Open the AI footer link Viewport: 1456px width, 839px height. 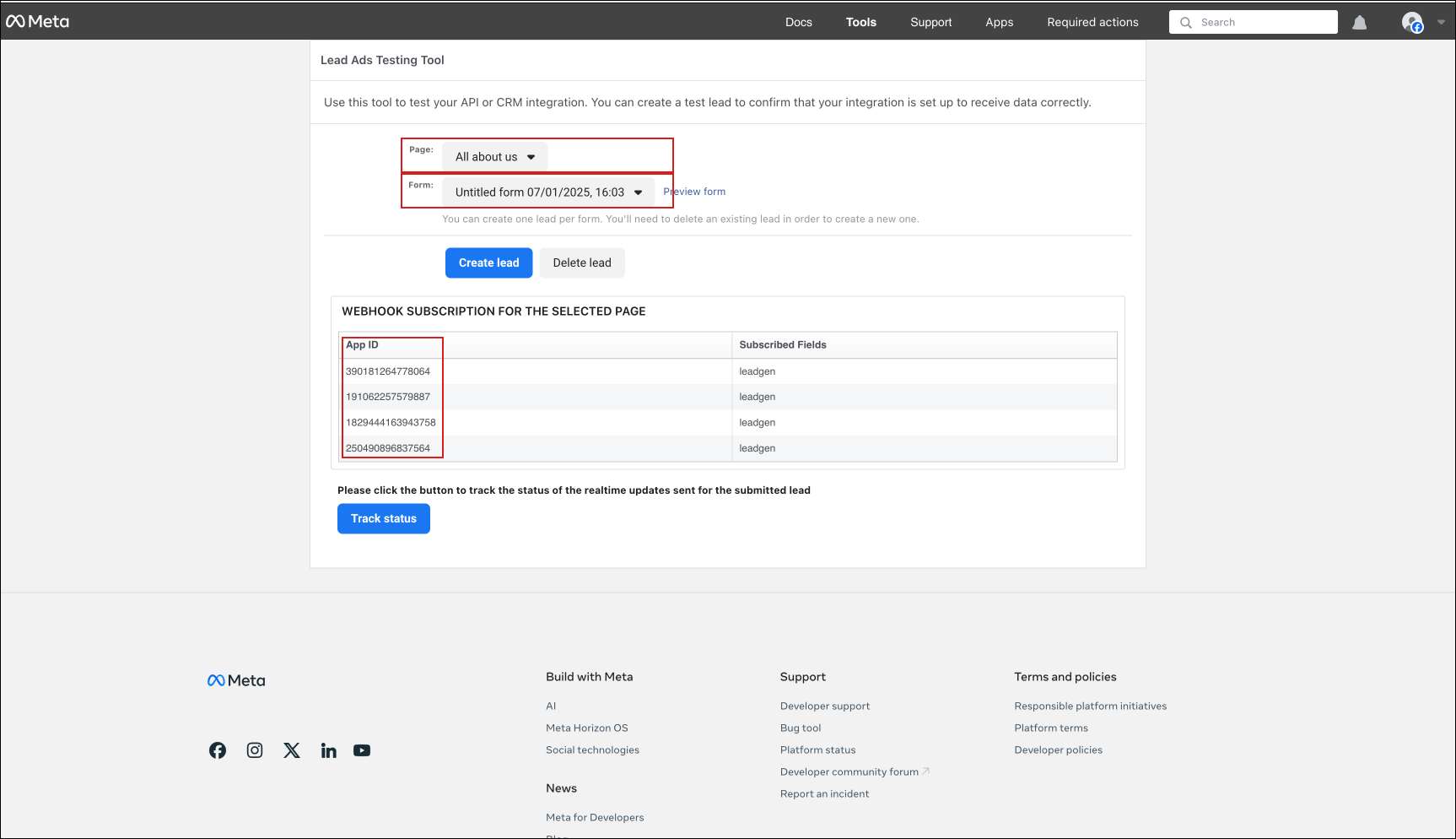551,706
